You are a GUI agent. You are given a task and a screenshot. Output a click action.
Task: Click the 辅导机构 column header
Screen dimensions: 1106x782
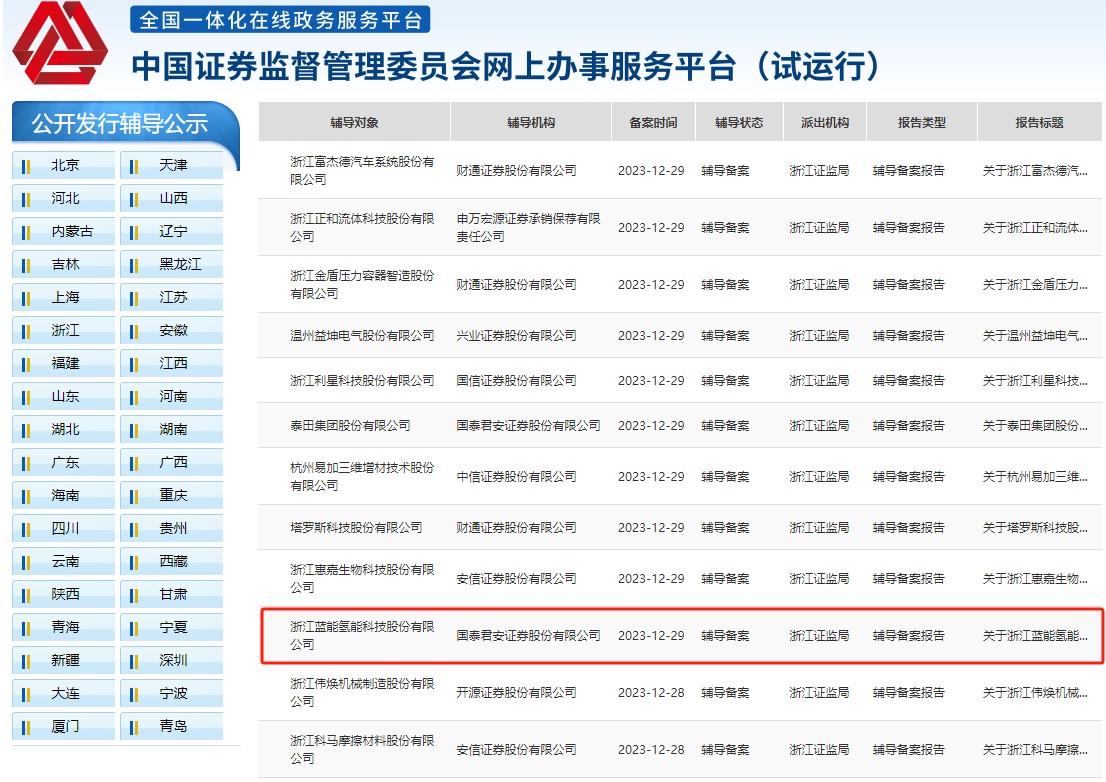530,122
